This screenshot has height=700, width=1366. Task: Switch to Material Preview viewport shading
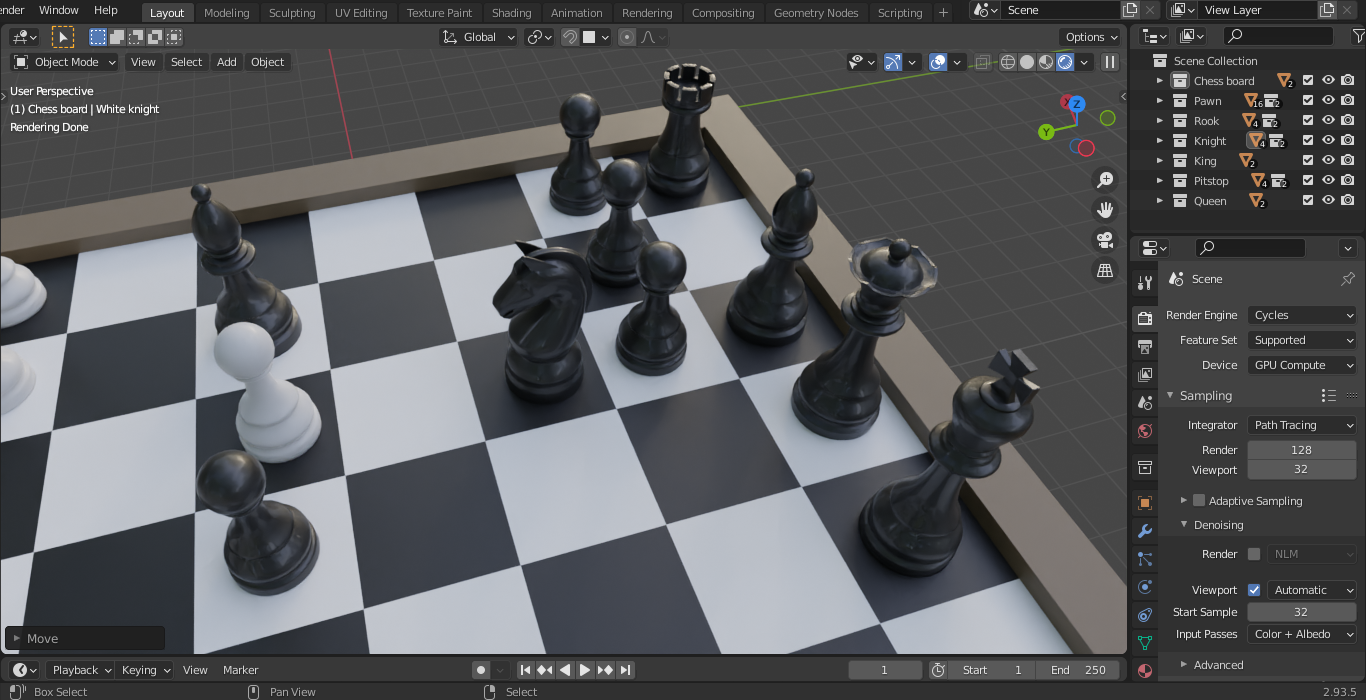[x=1044, y=61]
